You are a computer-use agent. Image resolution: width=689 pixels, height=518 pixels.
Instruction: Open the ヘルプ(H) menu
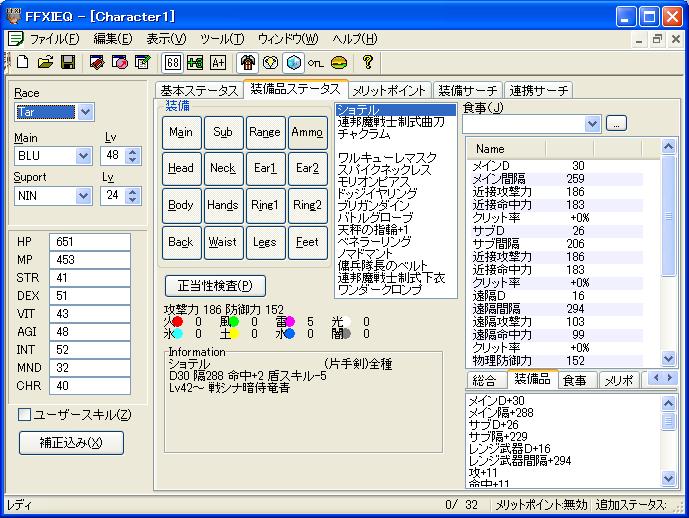(x=355, y=39)
